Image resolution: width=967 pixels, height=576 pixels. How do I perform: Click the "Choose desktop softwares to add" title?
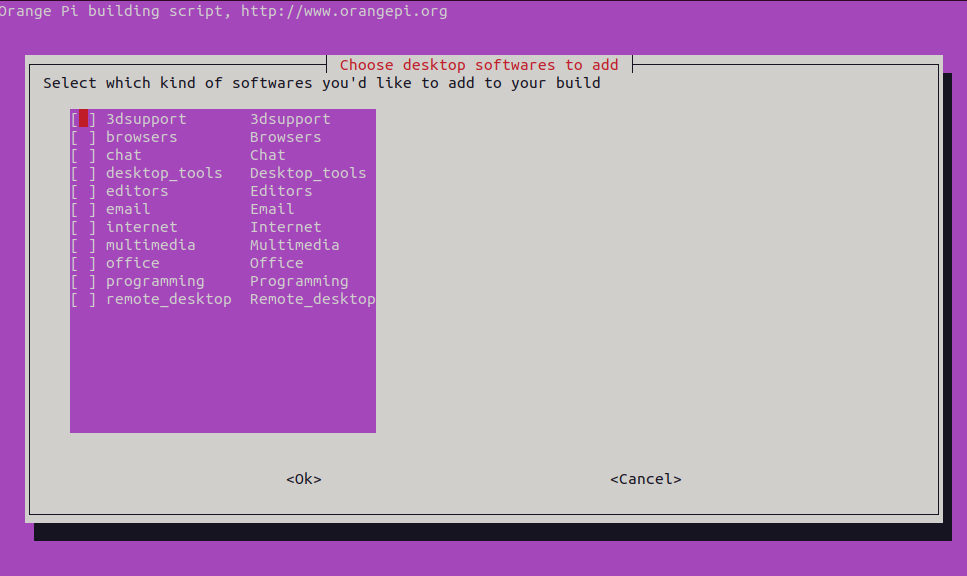[479, 65]
